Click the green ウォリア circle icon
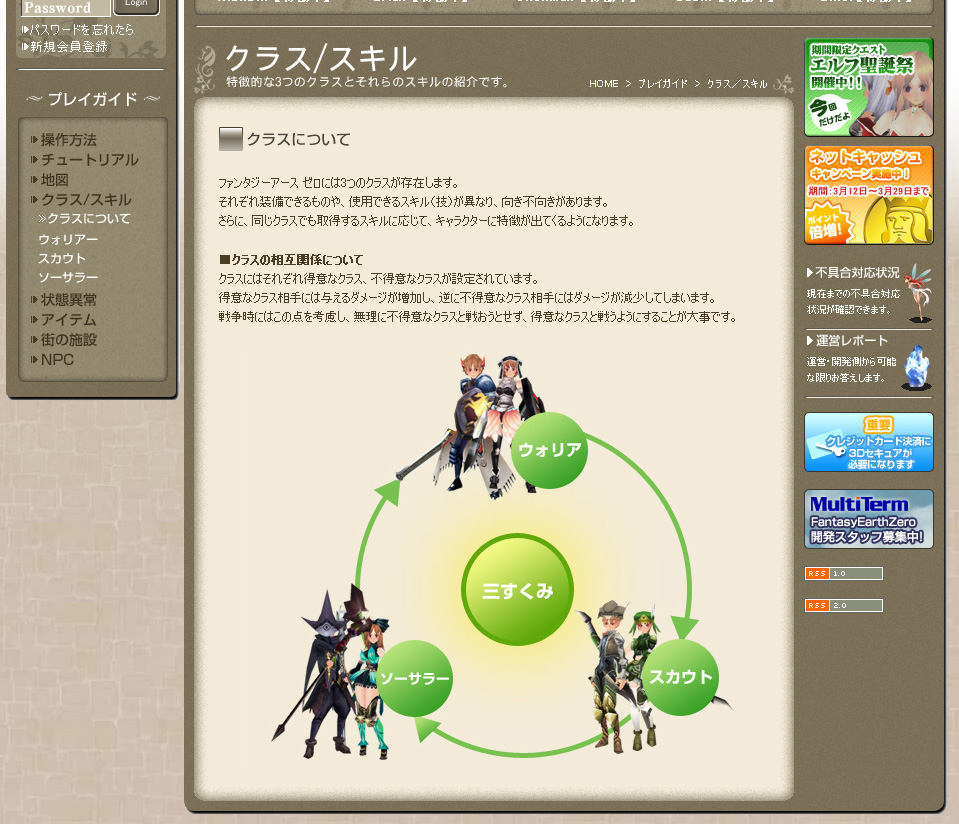Viewport: 959px width, 824px height. pos(549,450)
